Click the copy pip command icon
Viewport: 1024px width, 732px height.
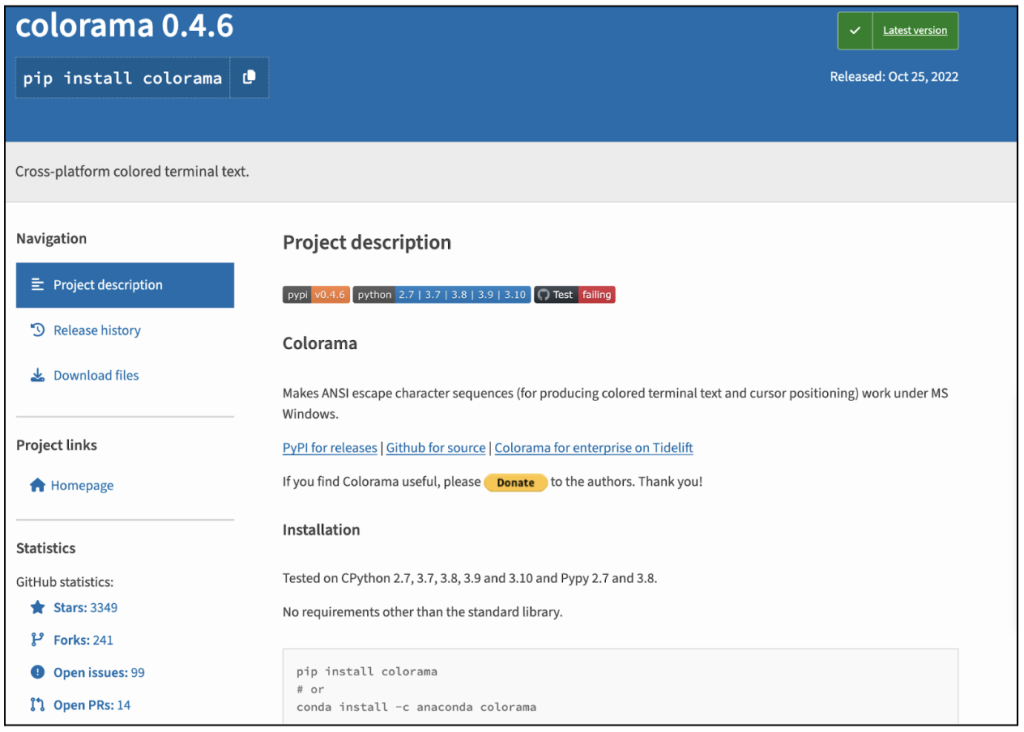(x=249, y=77)
